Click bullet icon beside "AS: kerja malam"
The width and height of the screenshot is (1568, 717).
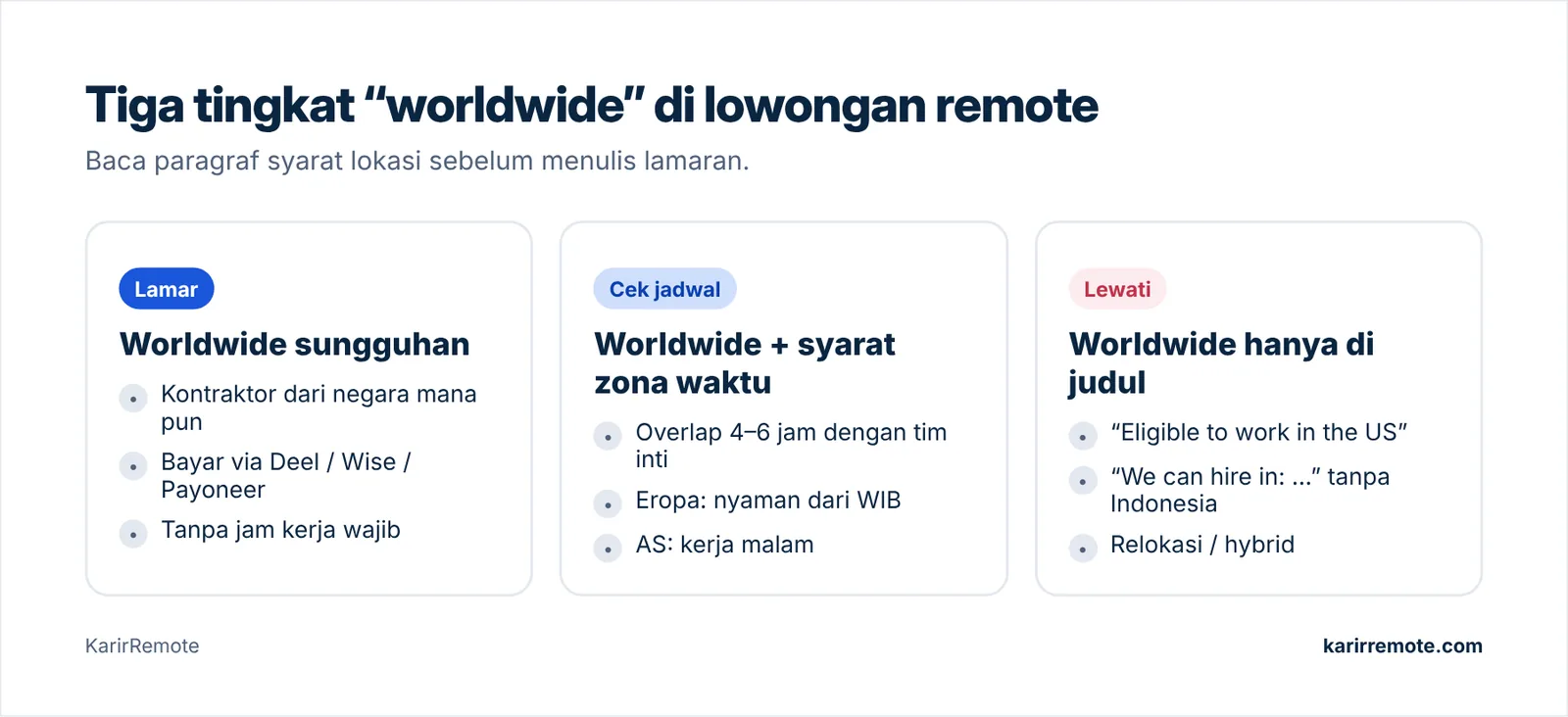pos(608,549)
